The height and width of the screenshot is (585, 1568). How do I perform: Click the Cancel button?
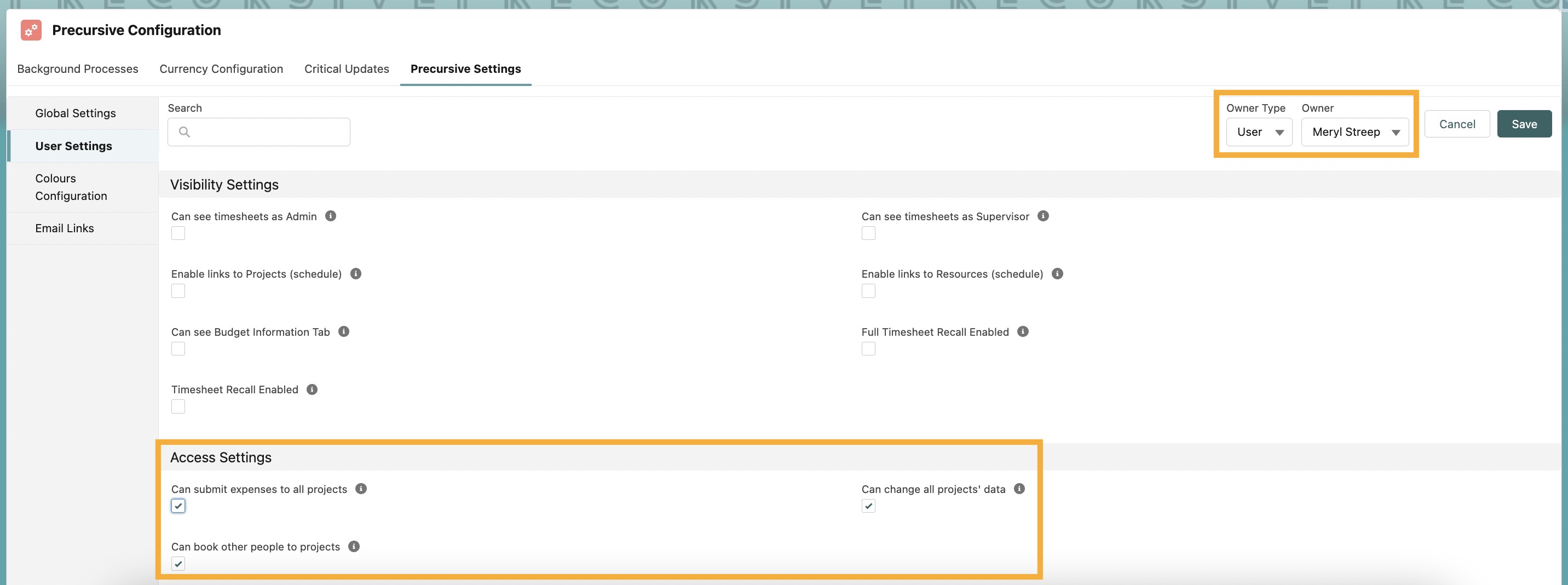coord(1457,124)
